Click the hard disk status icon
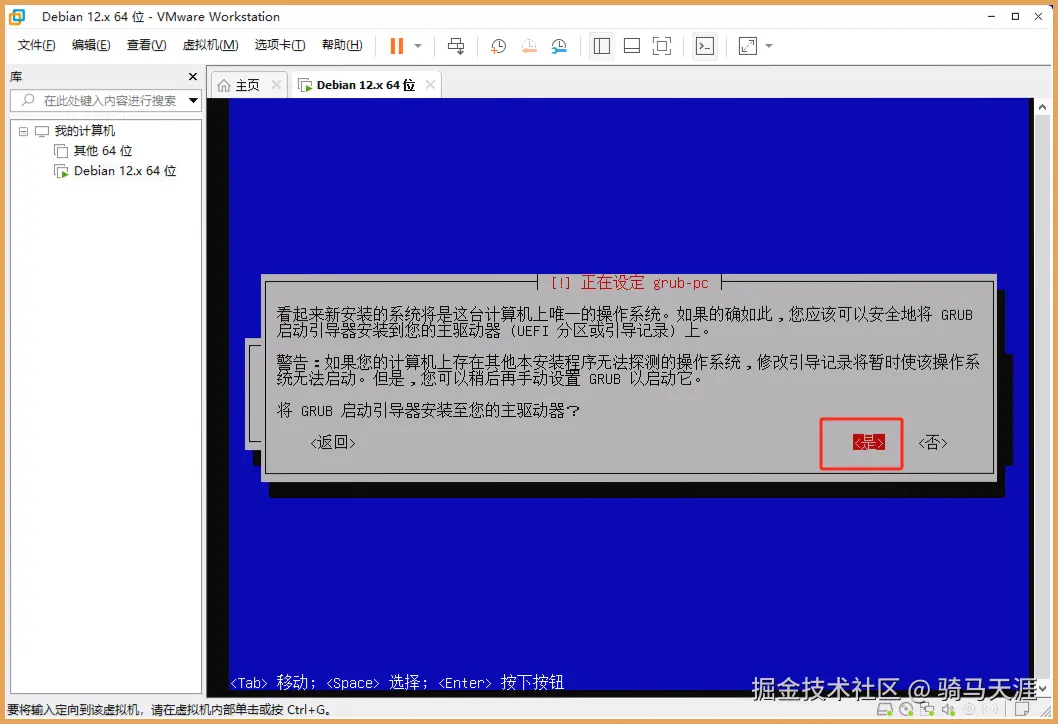The height and width of the screenshot is (724, 1058). tap(884, 709)
